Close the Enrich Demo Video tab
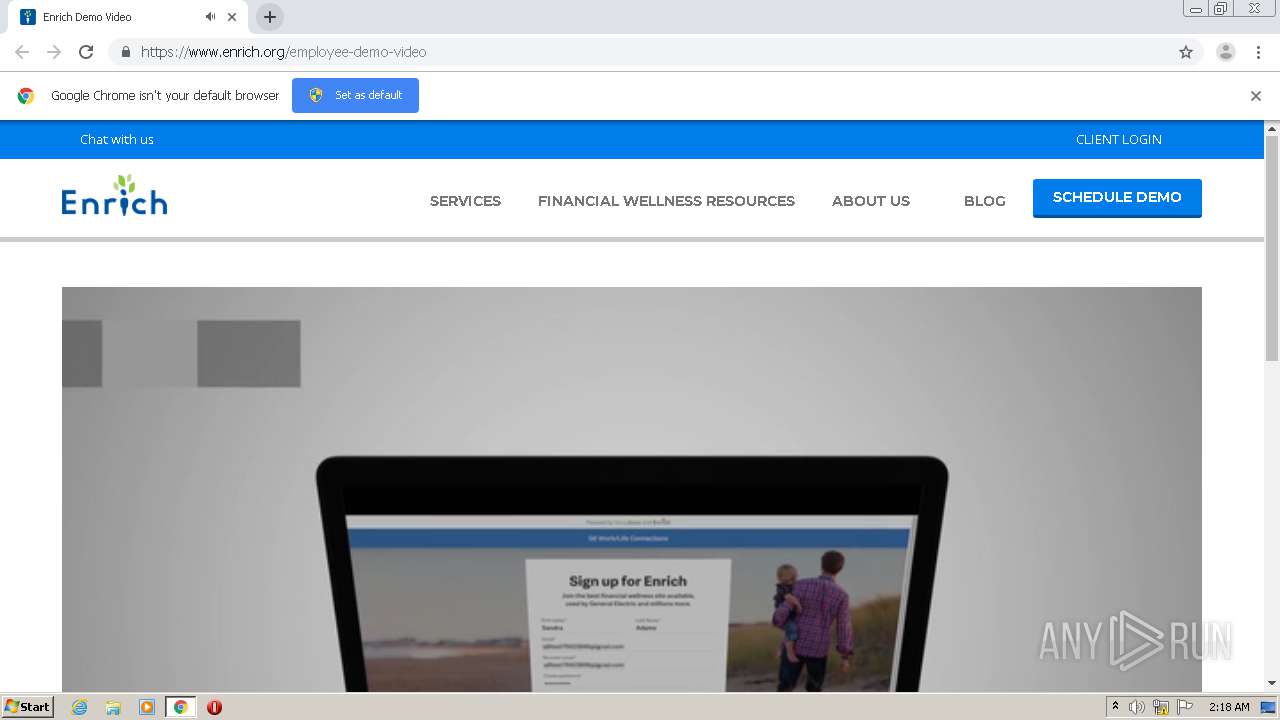 click(x=232, y=17)
